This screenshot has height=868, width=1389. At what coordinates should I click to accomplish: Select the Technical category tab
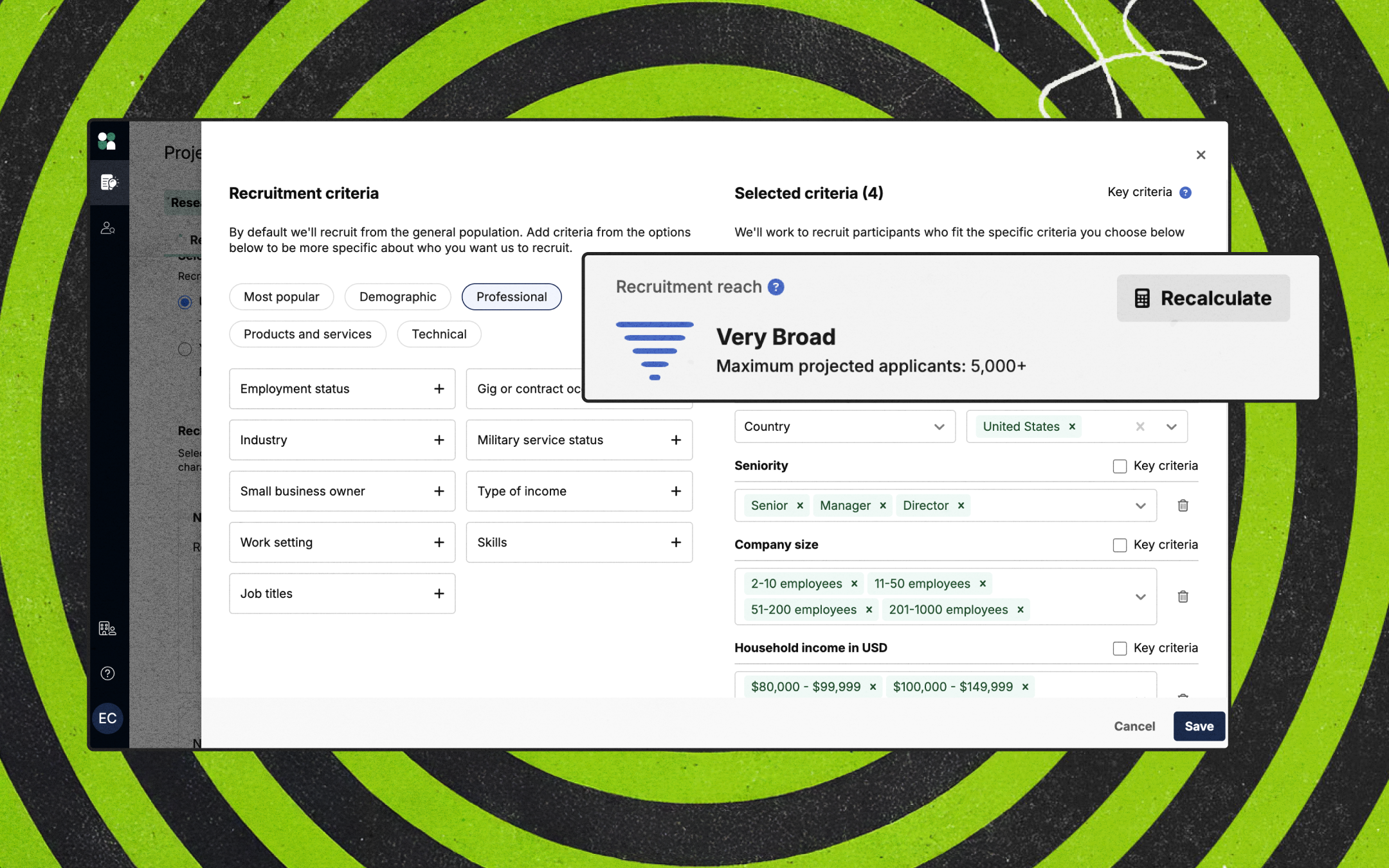[439, 334]
